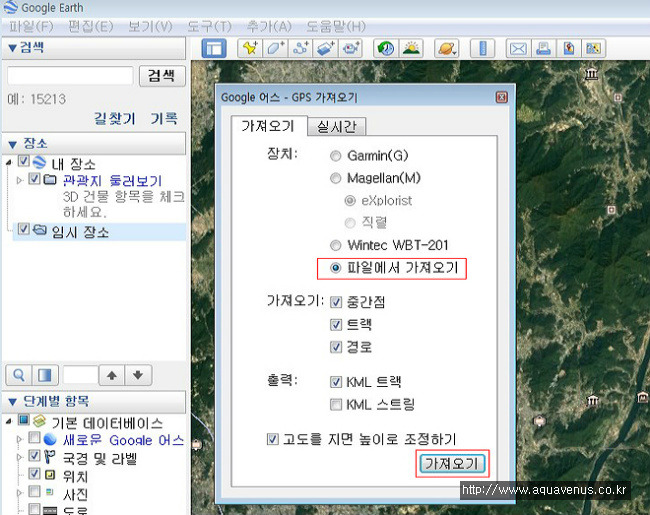650x515 pixels.
Task: Record a tour with the camera icon
Action: tap(351, 49)
